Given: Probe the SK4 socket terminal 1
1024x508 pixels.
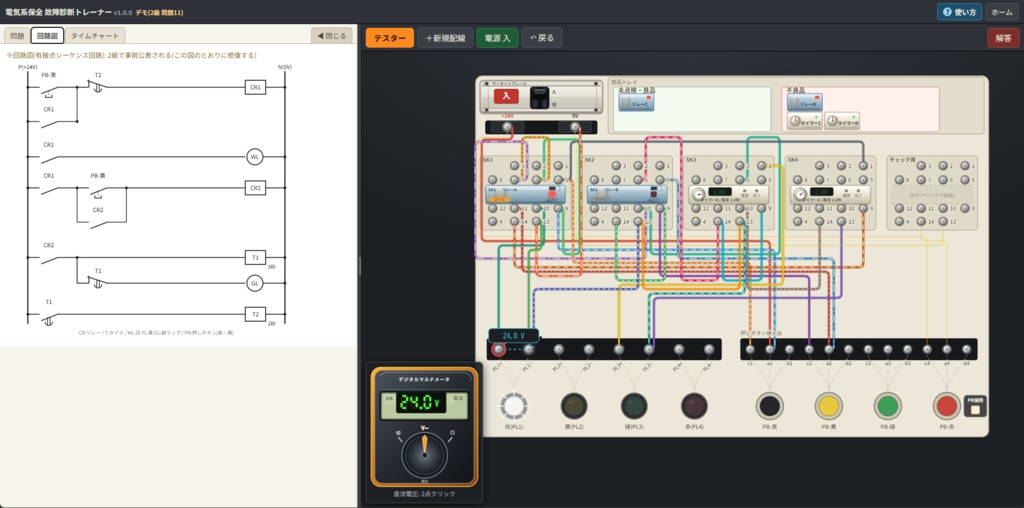Looking at the screenshot, I should pos(863,166).
